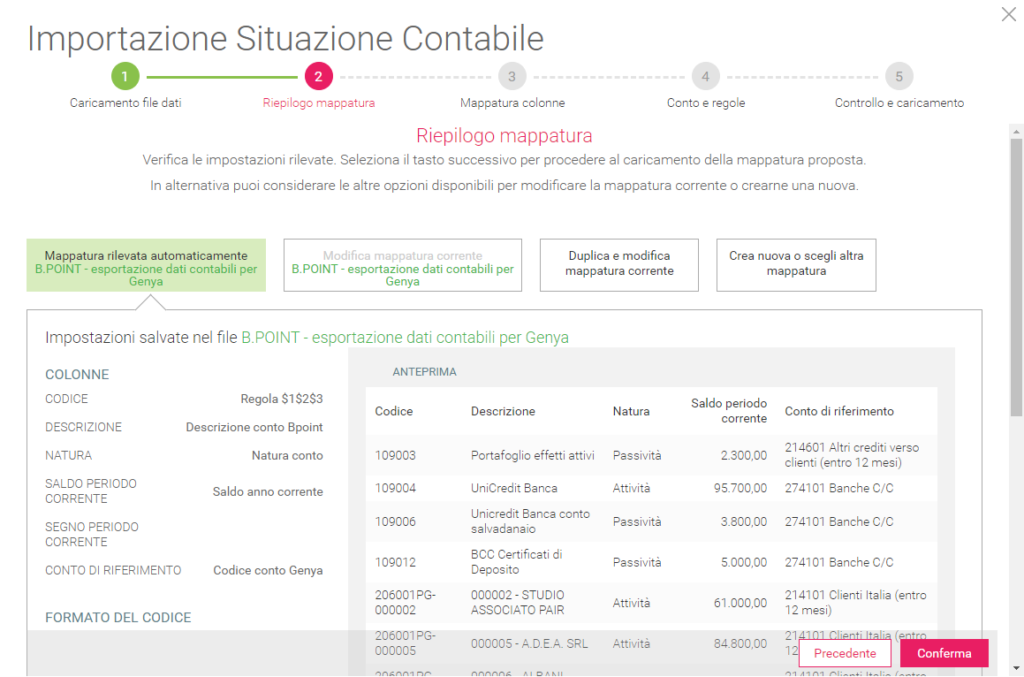Click the FORMATO DEL CODICE section heading
Image resolution: width=1024 pixels, height=677 pixels.
click(118, 618)
